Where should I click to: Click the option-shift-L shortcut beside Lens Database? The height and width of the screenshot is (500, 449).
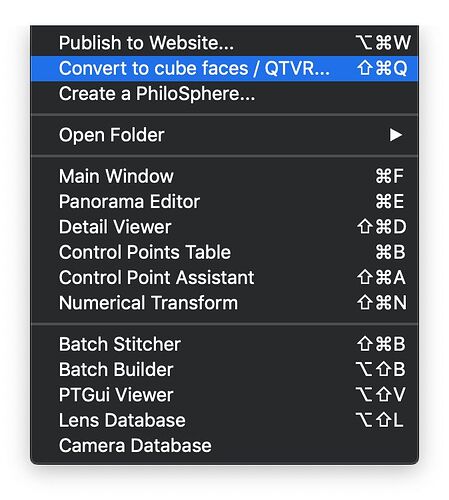coord(379,420)
